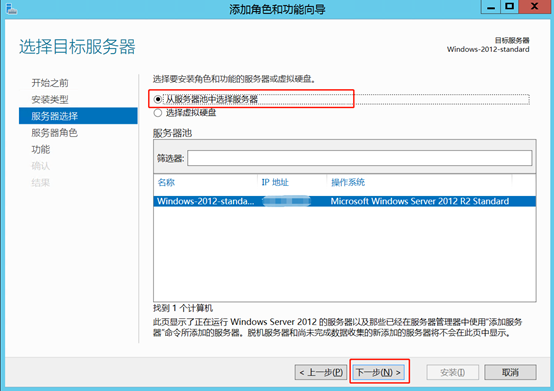Image resolution: width=554 pixels, height=391 pixels.
Task: Sort by the IP 地址 column header
Action: point(275,182)
